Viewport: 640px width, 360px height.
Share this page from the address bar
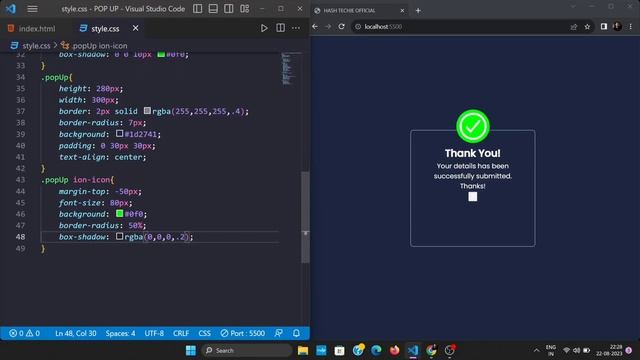pyautogui.click(x=573, y=27)
